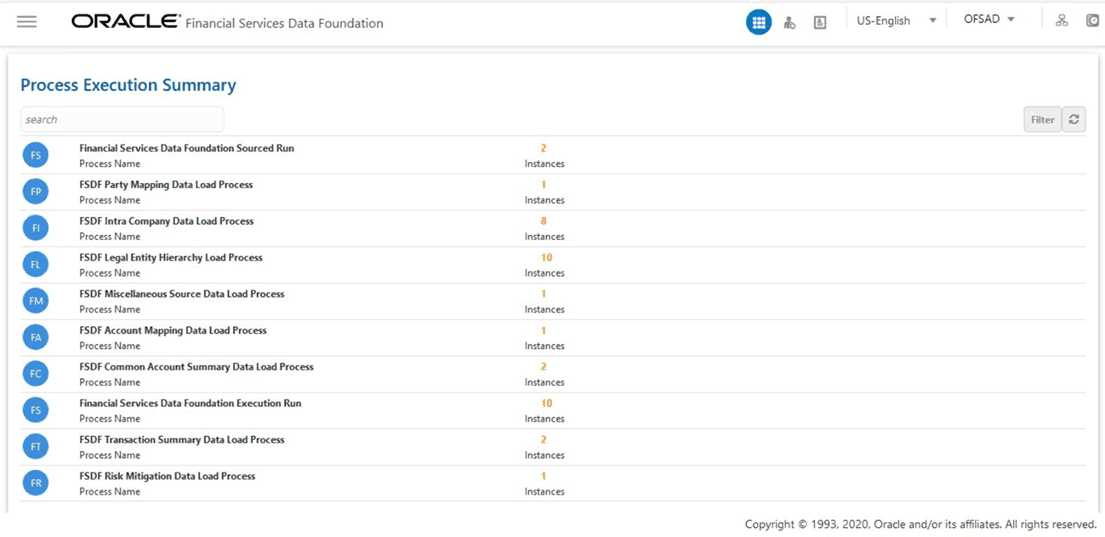The height and width of the screenshot is (537, 1105).
Task: Click the Filter button
Action: pos(1042,120)
